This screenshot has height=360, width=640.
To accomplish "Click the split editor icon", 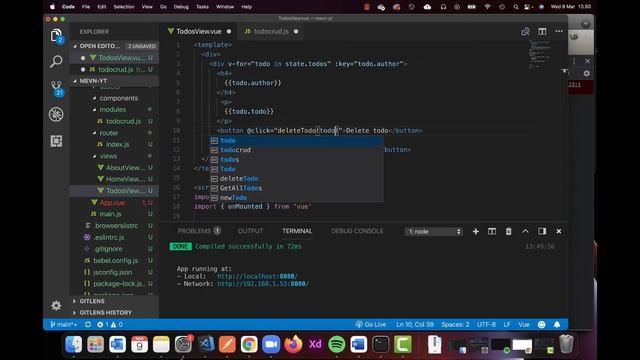I will tap(542, 31).
